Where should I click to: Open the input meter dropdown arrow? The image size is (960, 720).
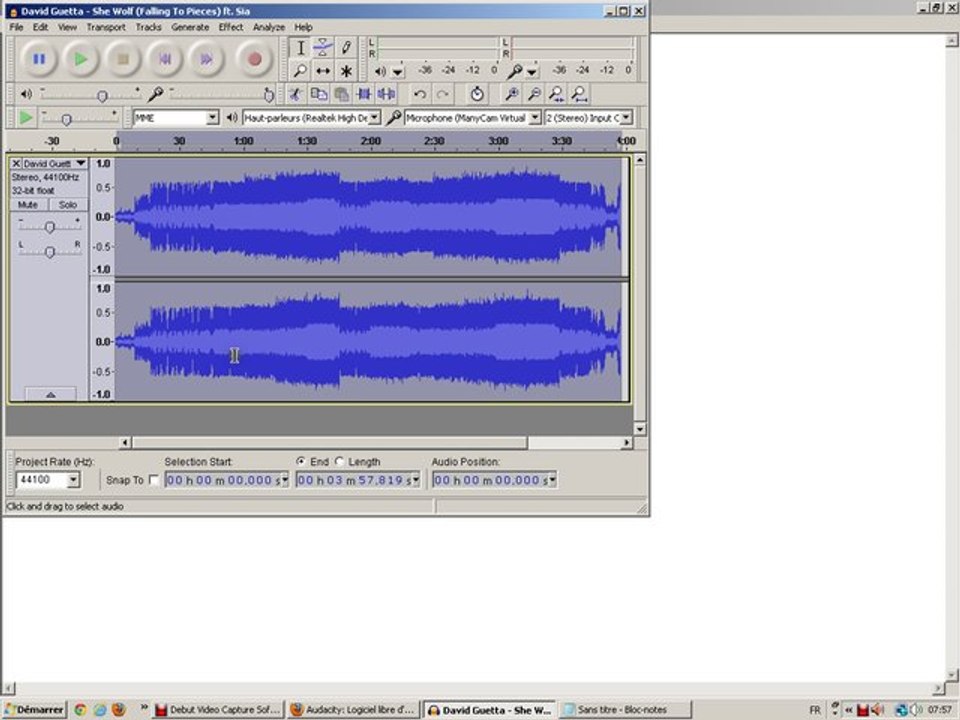(532, 72)
